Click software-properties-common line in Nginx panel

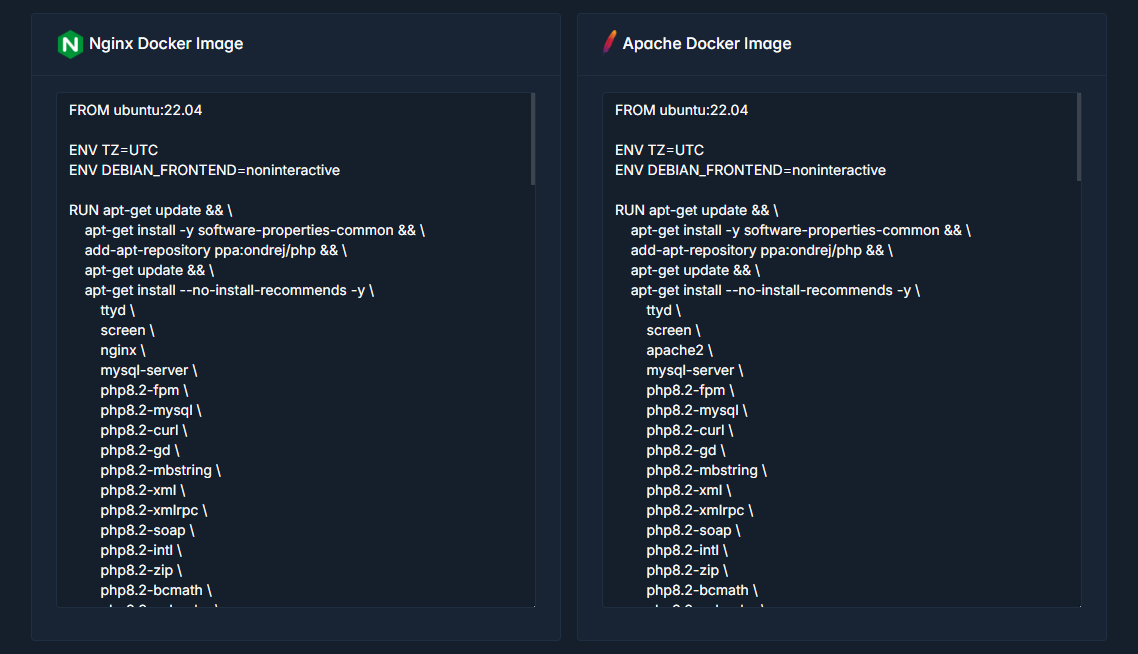[x=255, y=230]
